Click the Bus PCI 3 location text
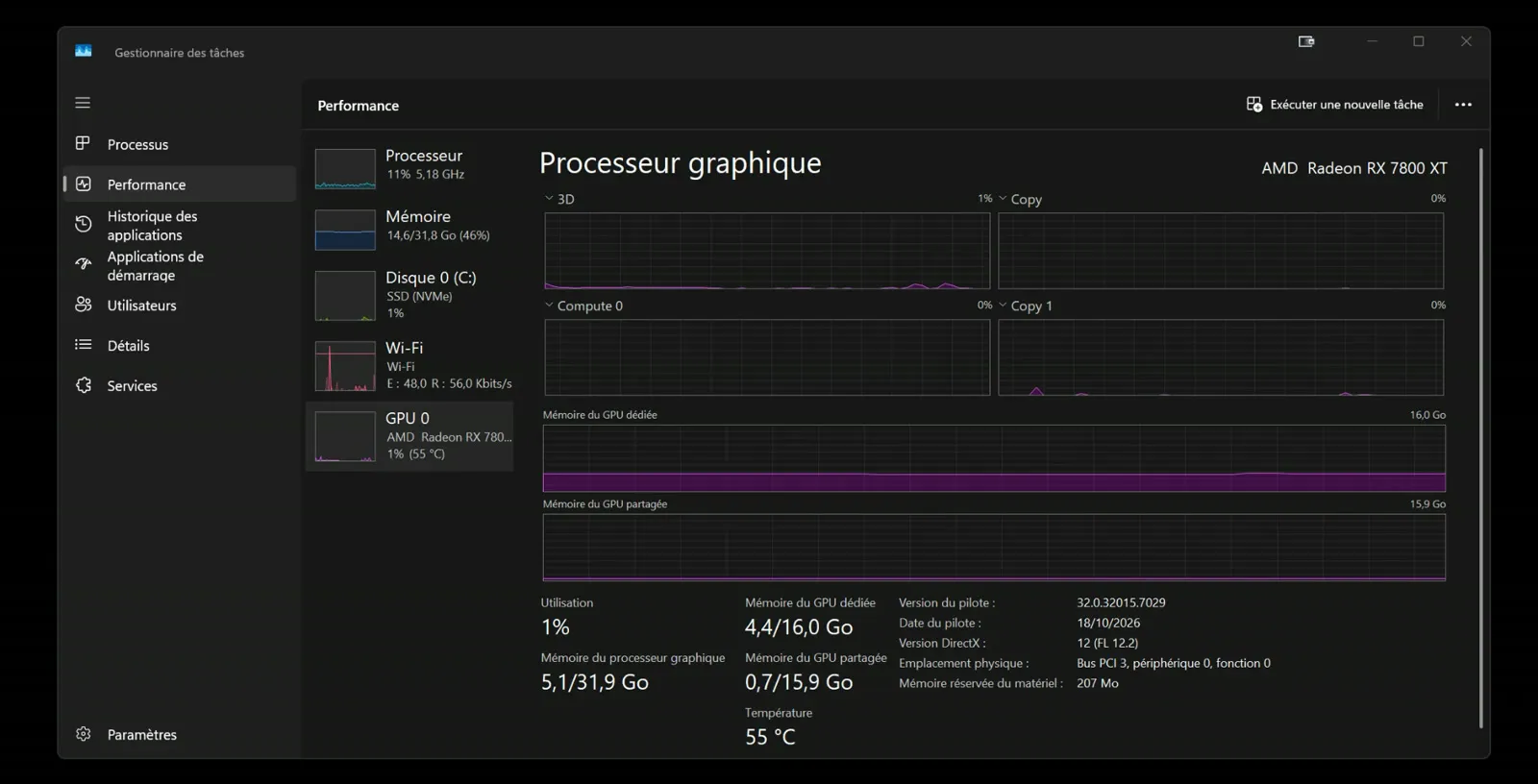 click(x=1174, y=663)
